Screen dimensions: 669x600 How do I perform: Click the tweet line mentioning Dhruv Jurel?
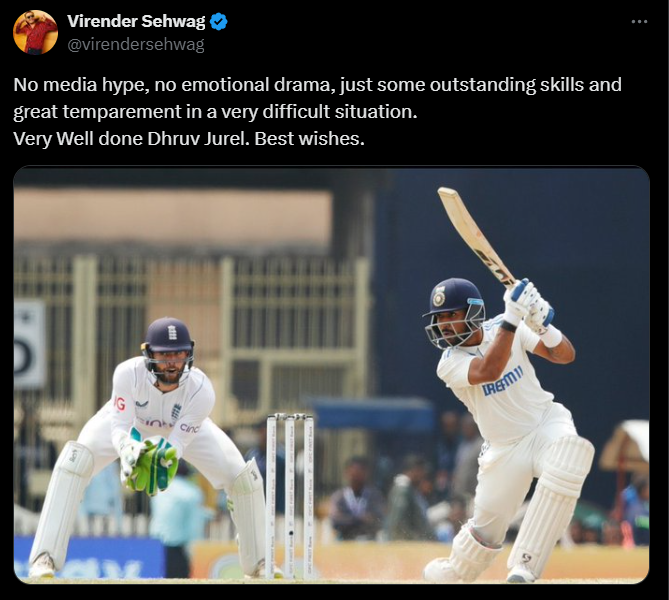tap(189, 139)
